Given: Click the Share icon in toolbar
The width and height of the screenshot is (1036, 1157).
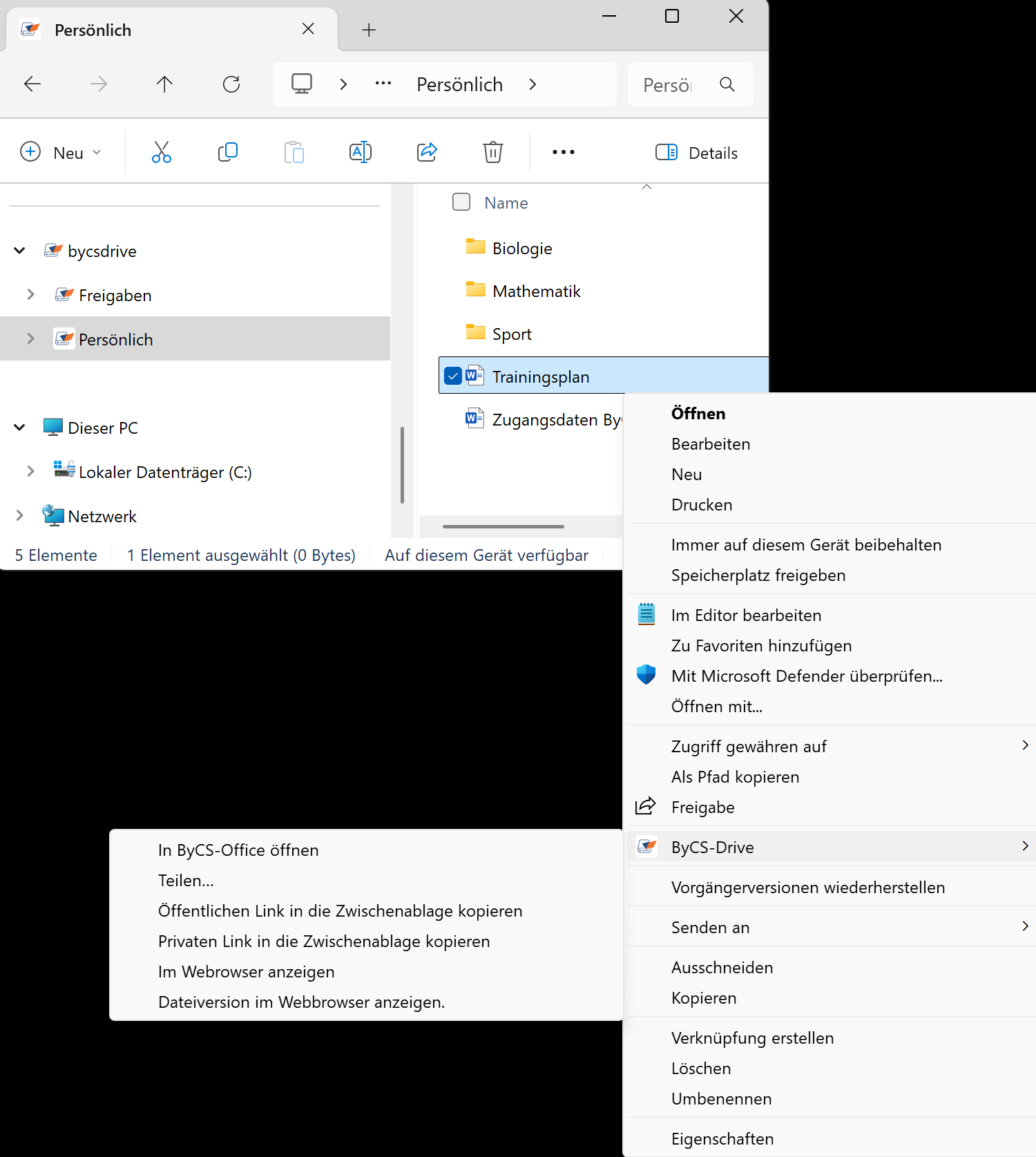Looking at the screenshot, I should tap(427, 152).
